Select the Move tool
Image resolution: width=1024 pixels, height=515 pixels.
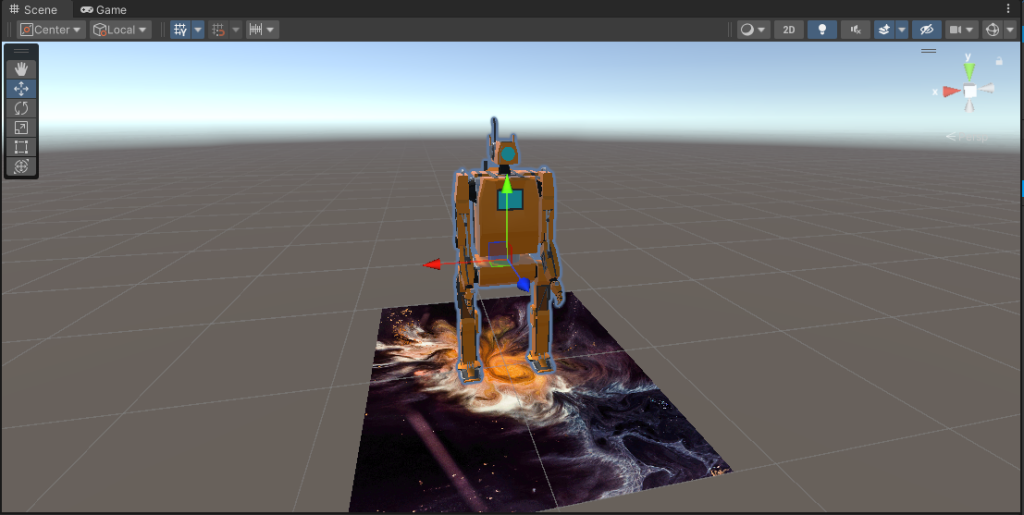(x=21, y=88)
